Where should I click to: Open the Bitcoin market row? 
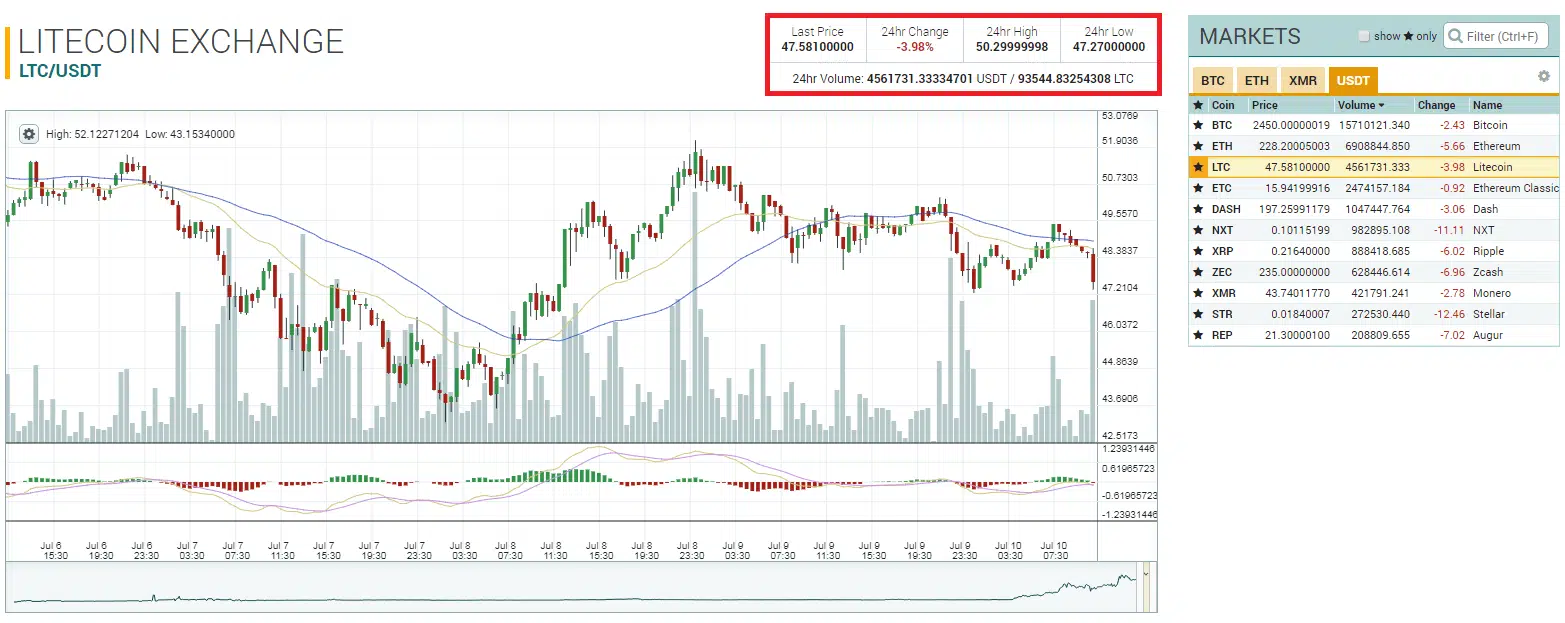pos(1374,125)
